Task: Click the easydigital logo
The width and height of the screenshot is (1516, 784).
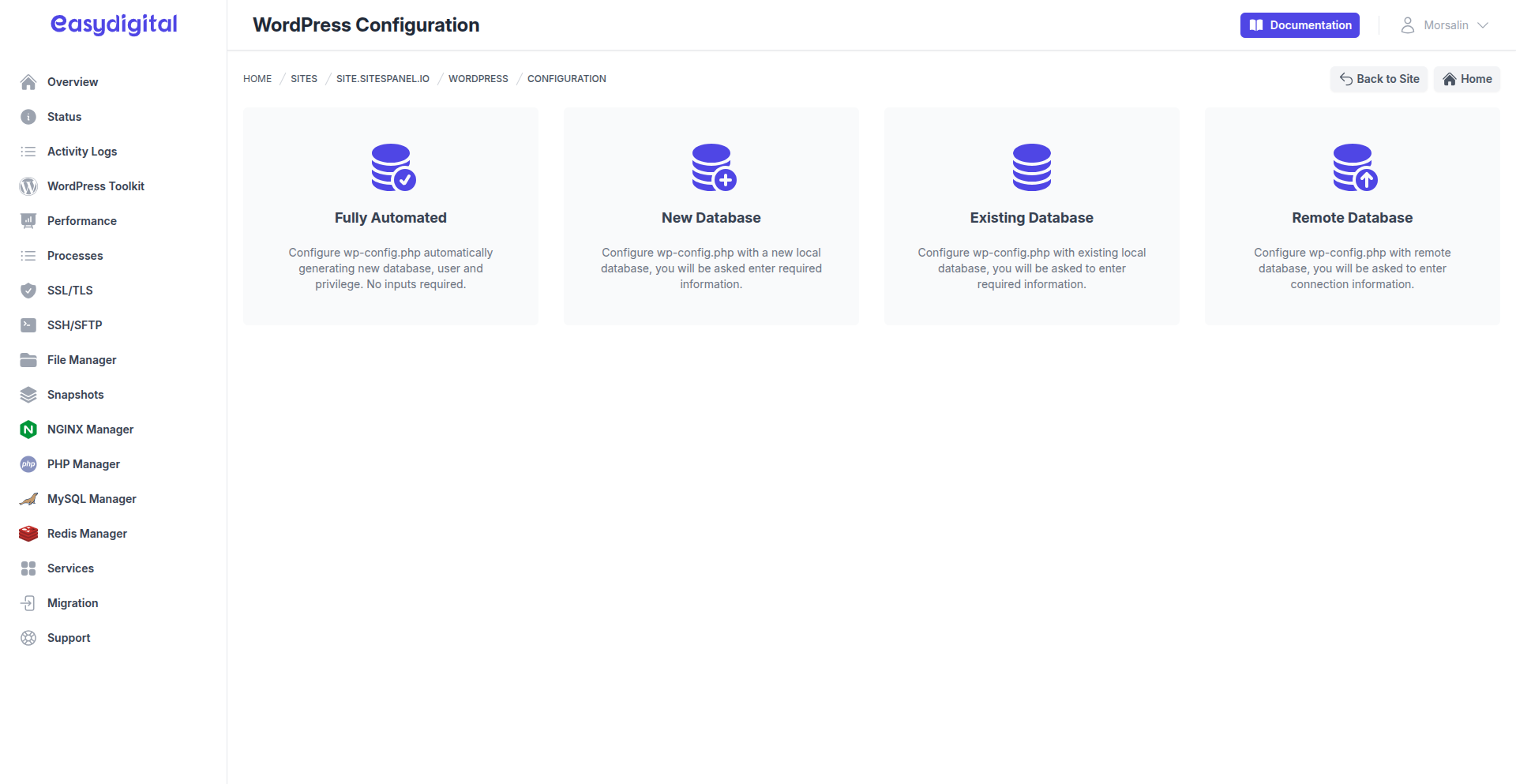Action: (113, 24)
